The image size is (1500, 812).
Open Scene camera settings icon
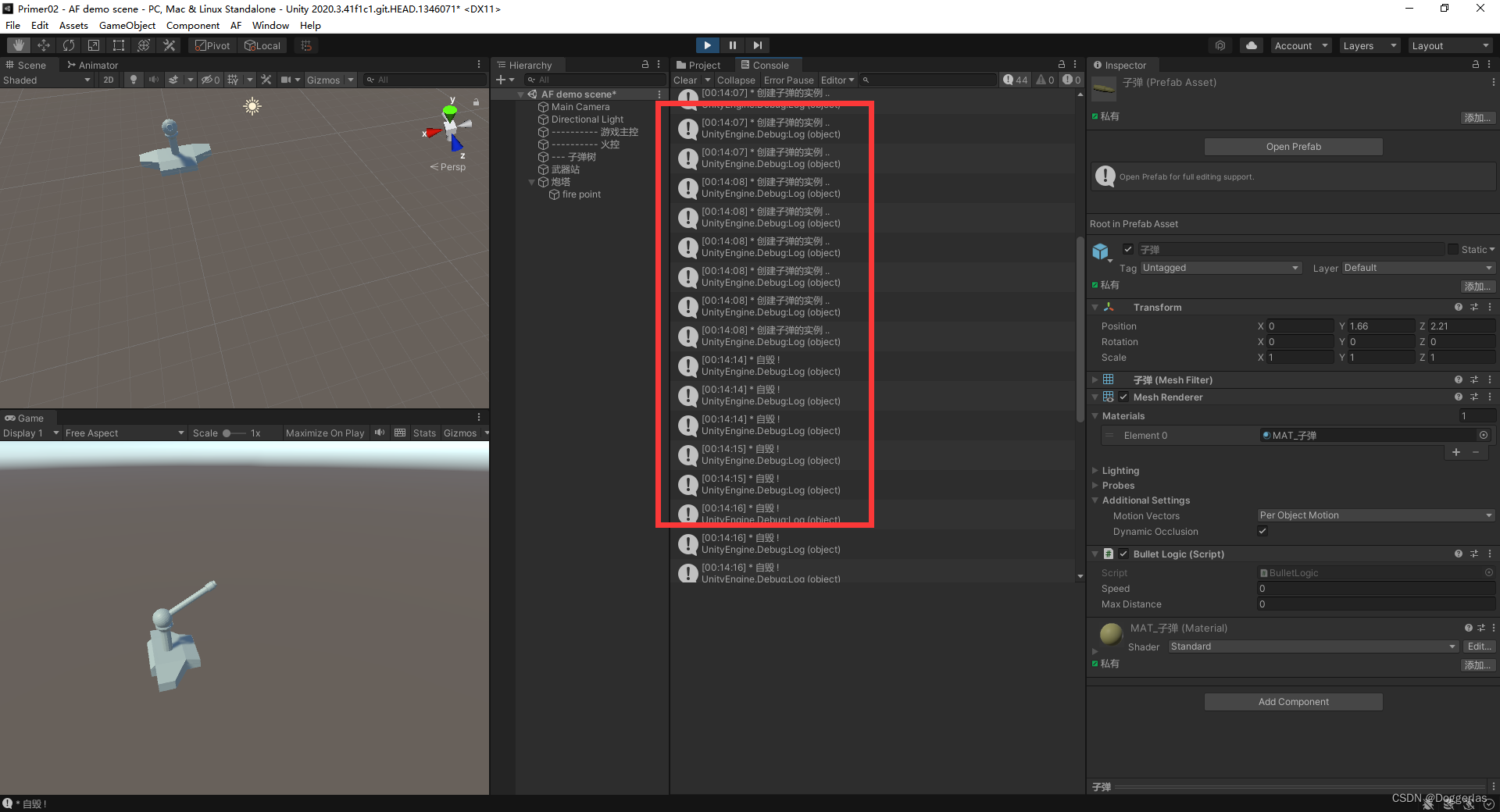click(286, 80)
